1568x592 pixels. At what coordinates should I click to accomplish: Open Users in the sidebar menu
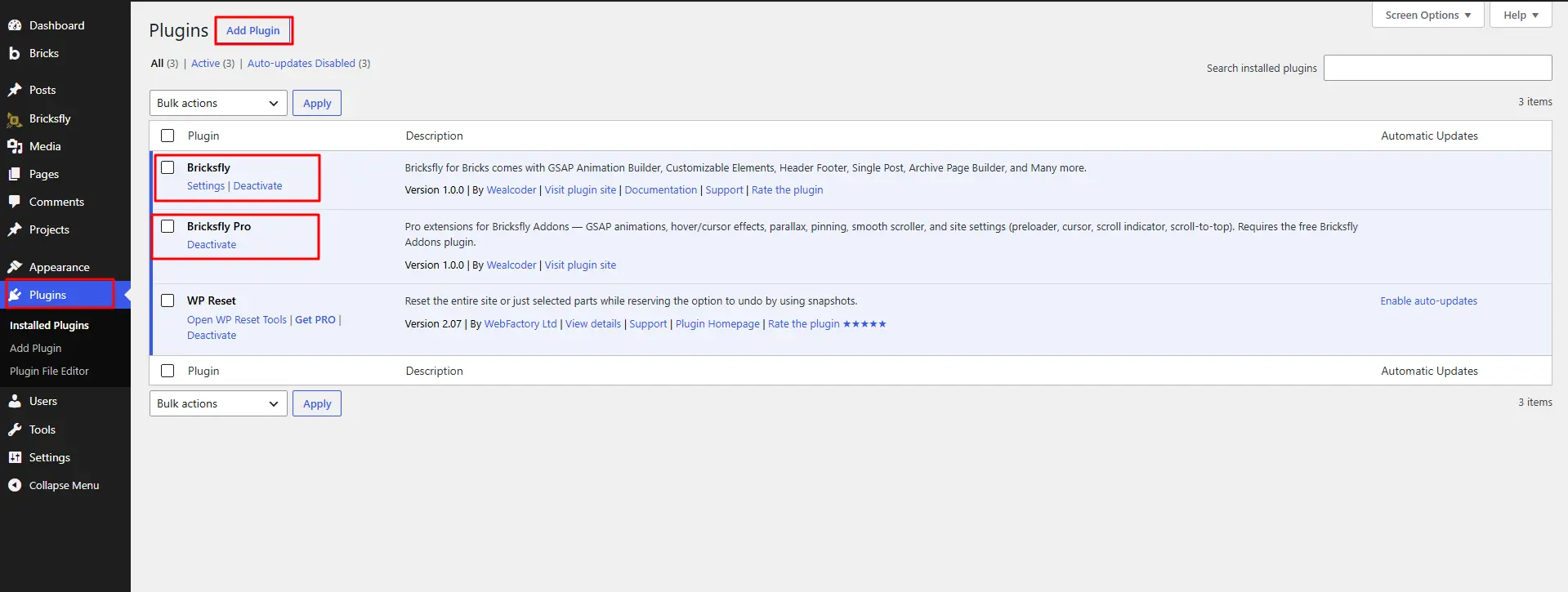[x=43, y=401]
